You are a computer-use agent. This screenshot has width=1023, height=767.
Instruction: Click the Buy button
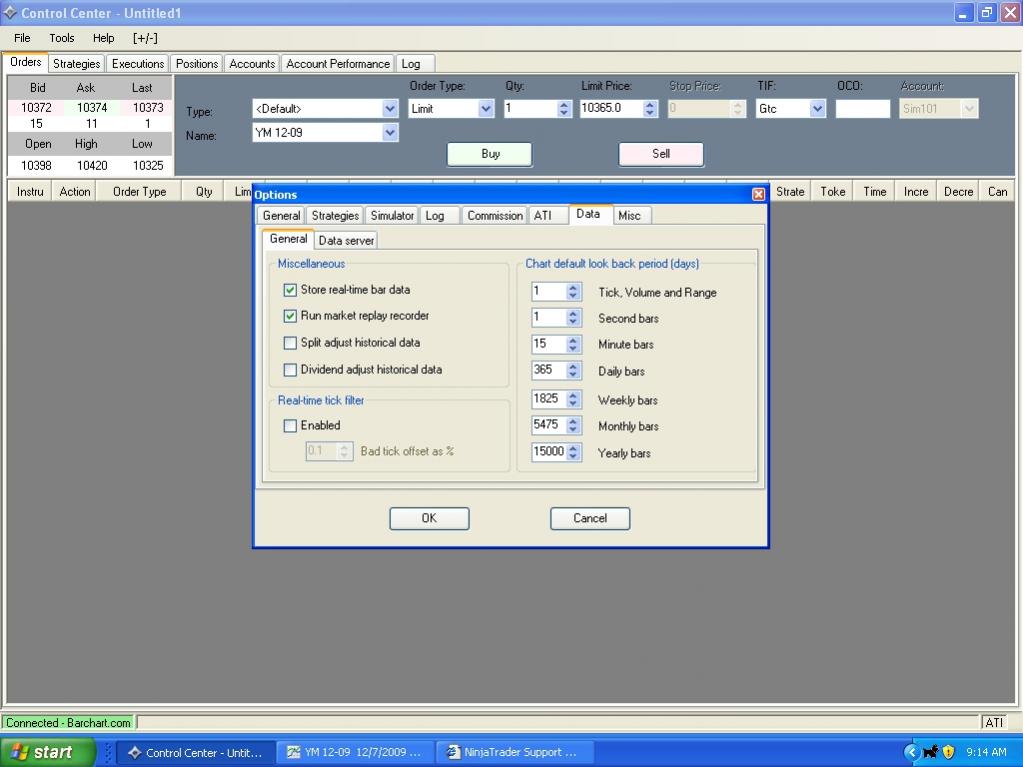point(489,154)
